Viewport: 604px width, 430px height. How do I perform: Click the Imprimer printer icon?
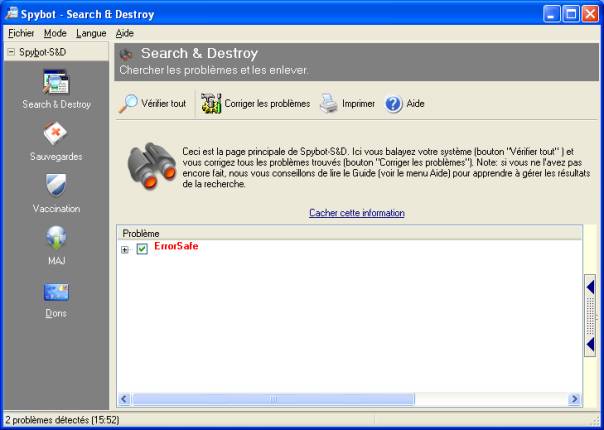[329, 103]
